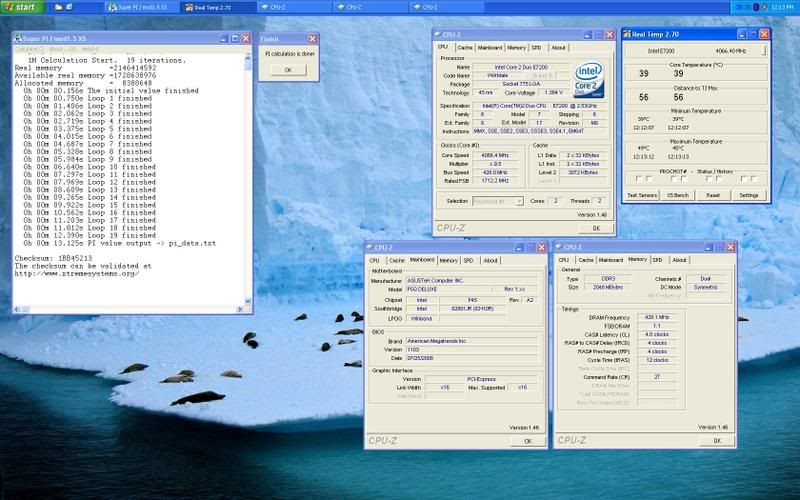Click Super PI vertical scrollbar up arrow
The image size is (800, 500).
point(248,58)
